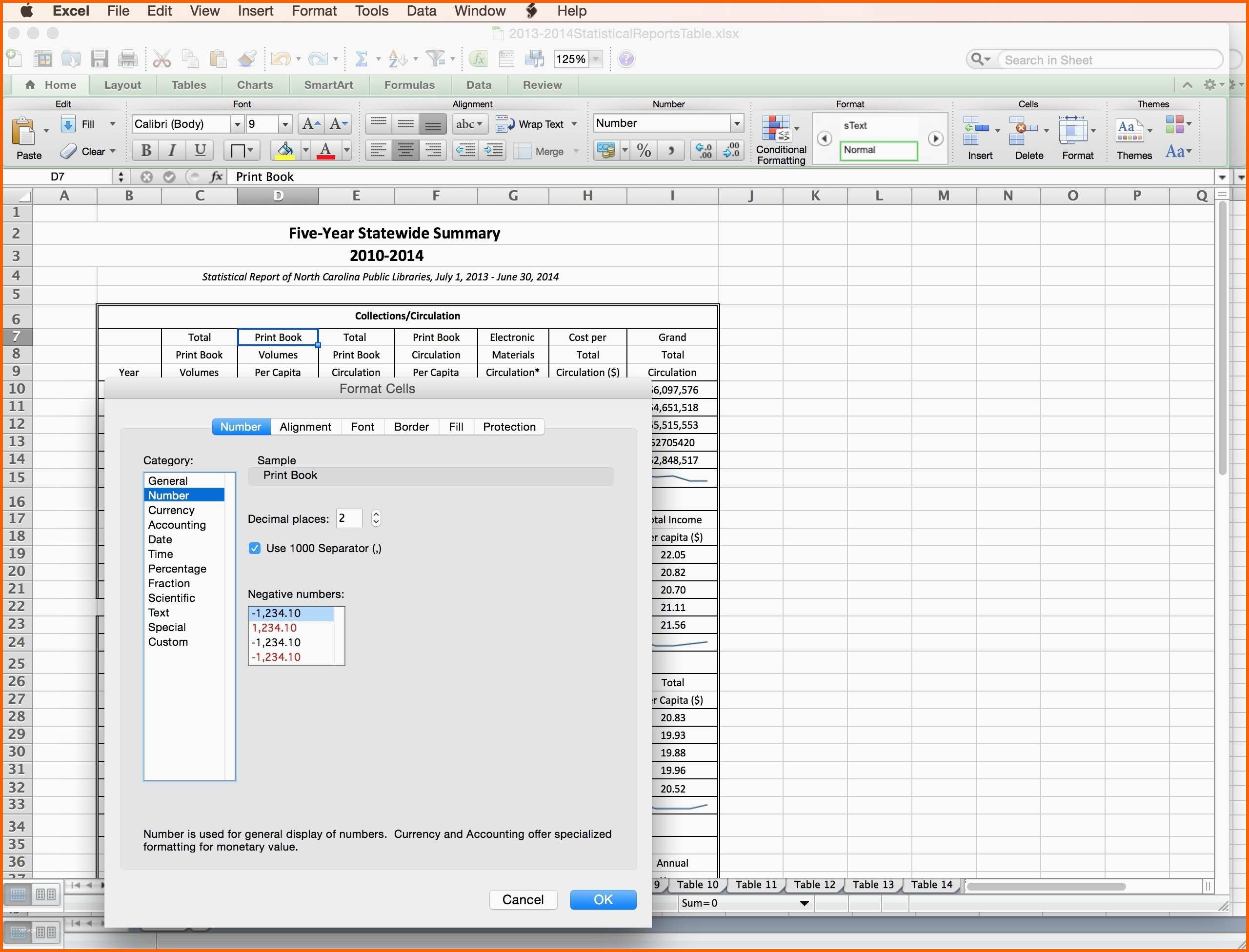Image resolution: width=1249 pixels, height=952 pixels.
Task: Click the Print toolbar icon
Action: (127, 59)
